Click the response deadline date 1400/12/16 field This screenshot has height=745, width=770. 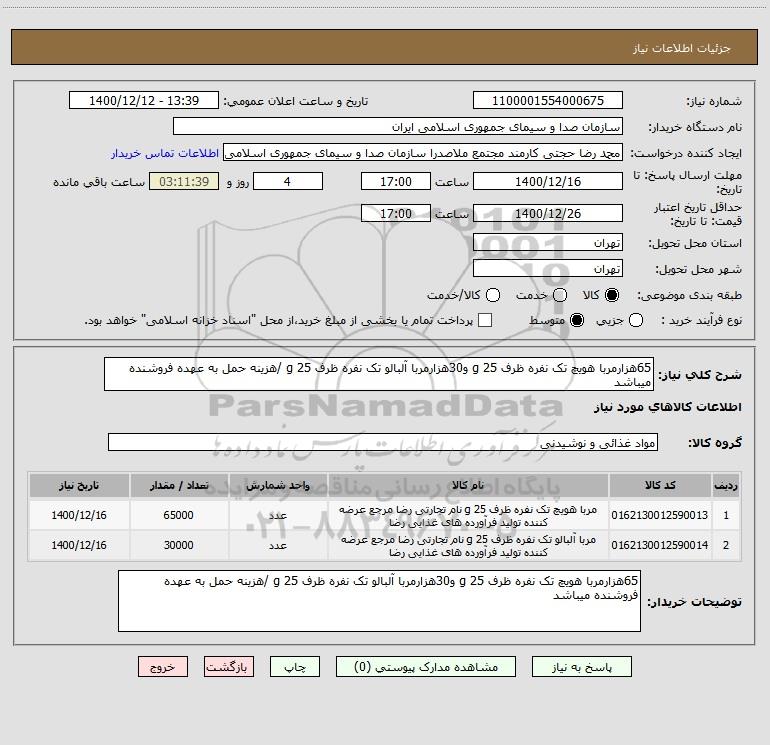(548, 182)
